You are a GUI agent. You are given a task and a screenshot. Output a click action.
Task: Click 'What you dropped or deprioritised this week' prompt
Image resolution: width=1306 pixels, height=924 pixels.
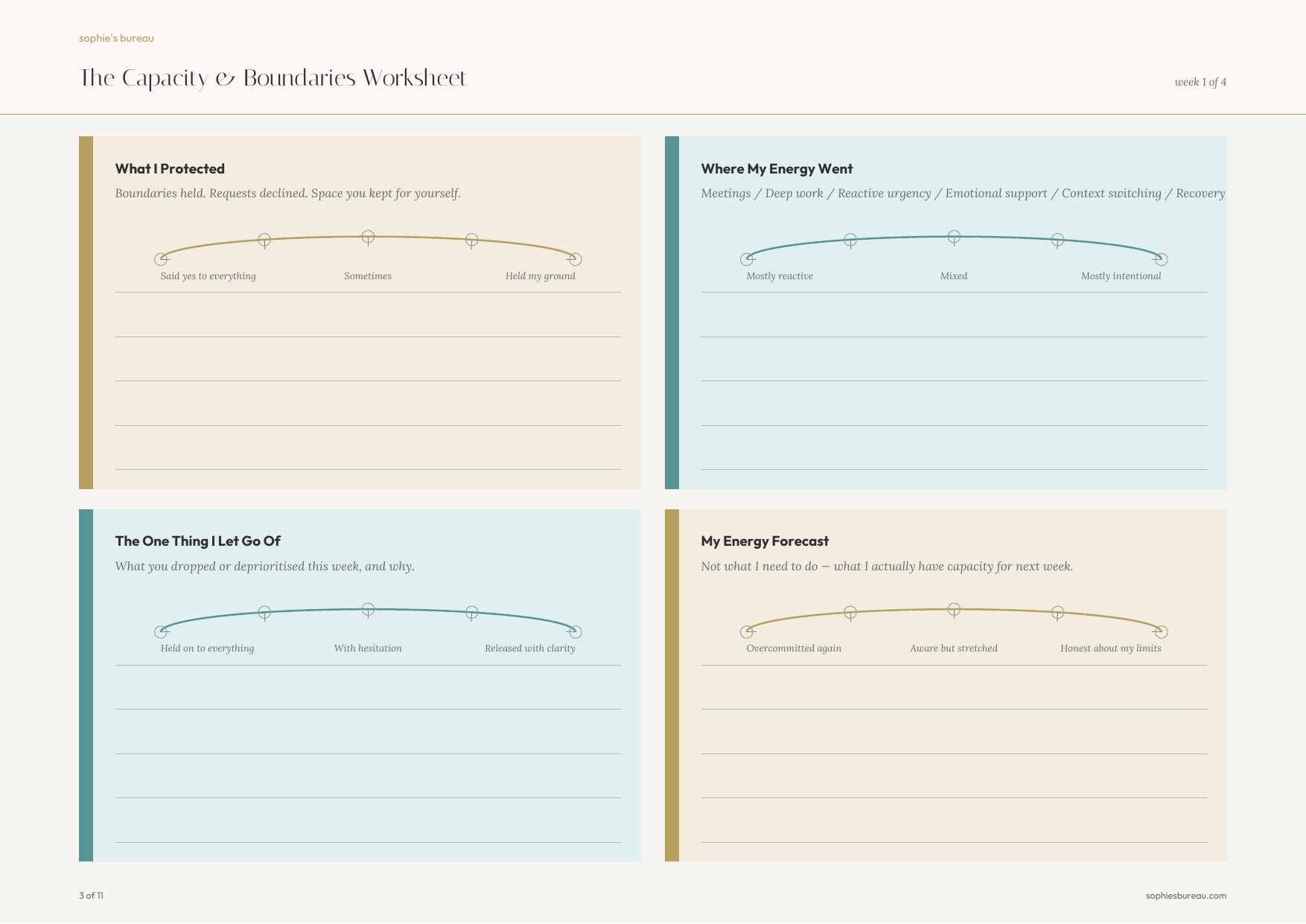[x=238, y=567]
